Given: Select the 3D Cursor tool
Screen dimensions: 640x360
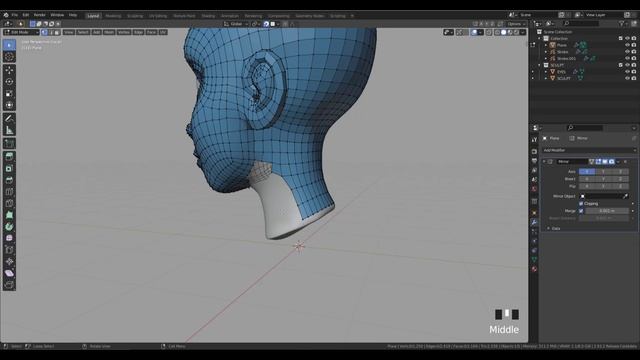Looking at the screenshot, I should [9, 57].
